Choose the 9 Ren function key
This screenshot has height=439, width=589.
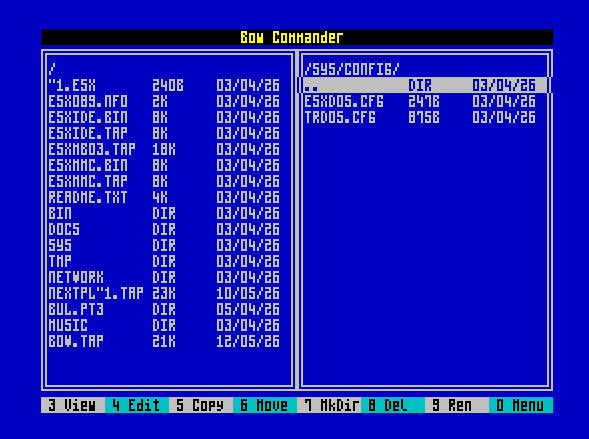[457, 405]
